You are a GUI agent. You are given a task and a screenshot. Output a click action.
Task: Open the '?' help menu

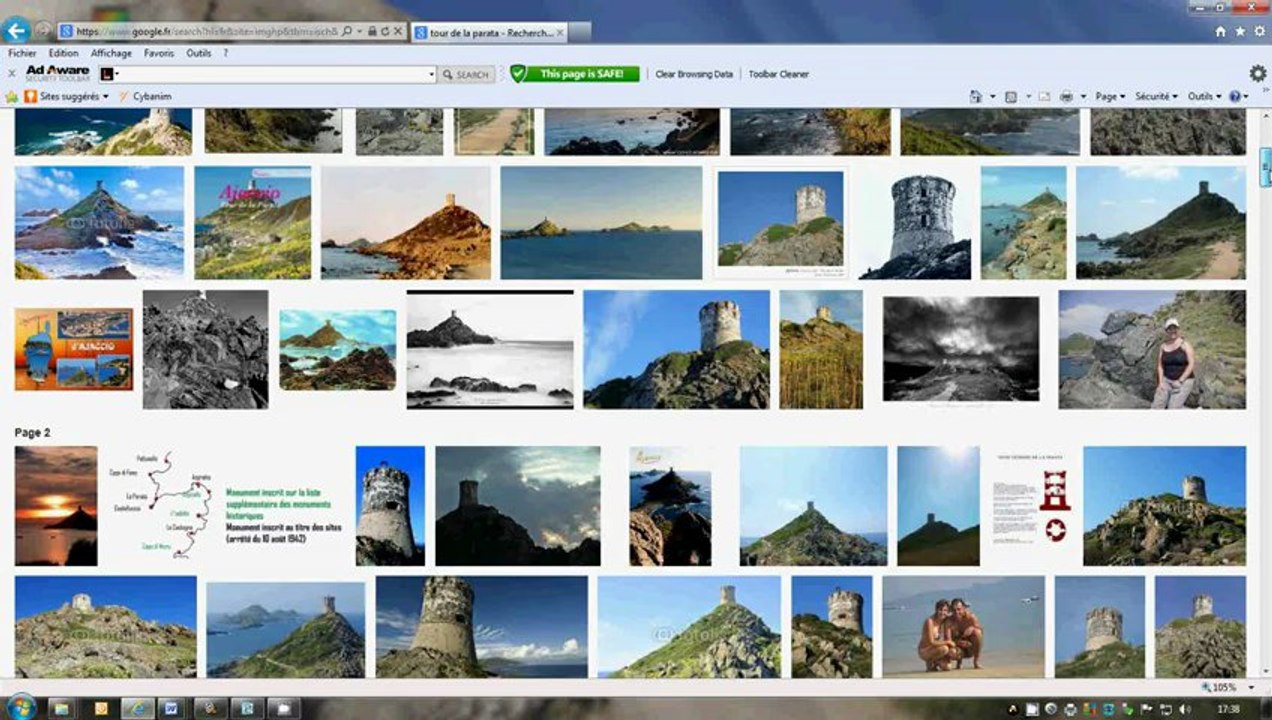click(225, 53)
